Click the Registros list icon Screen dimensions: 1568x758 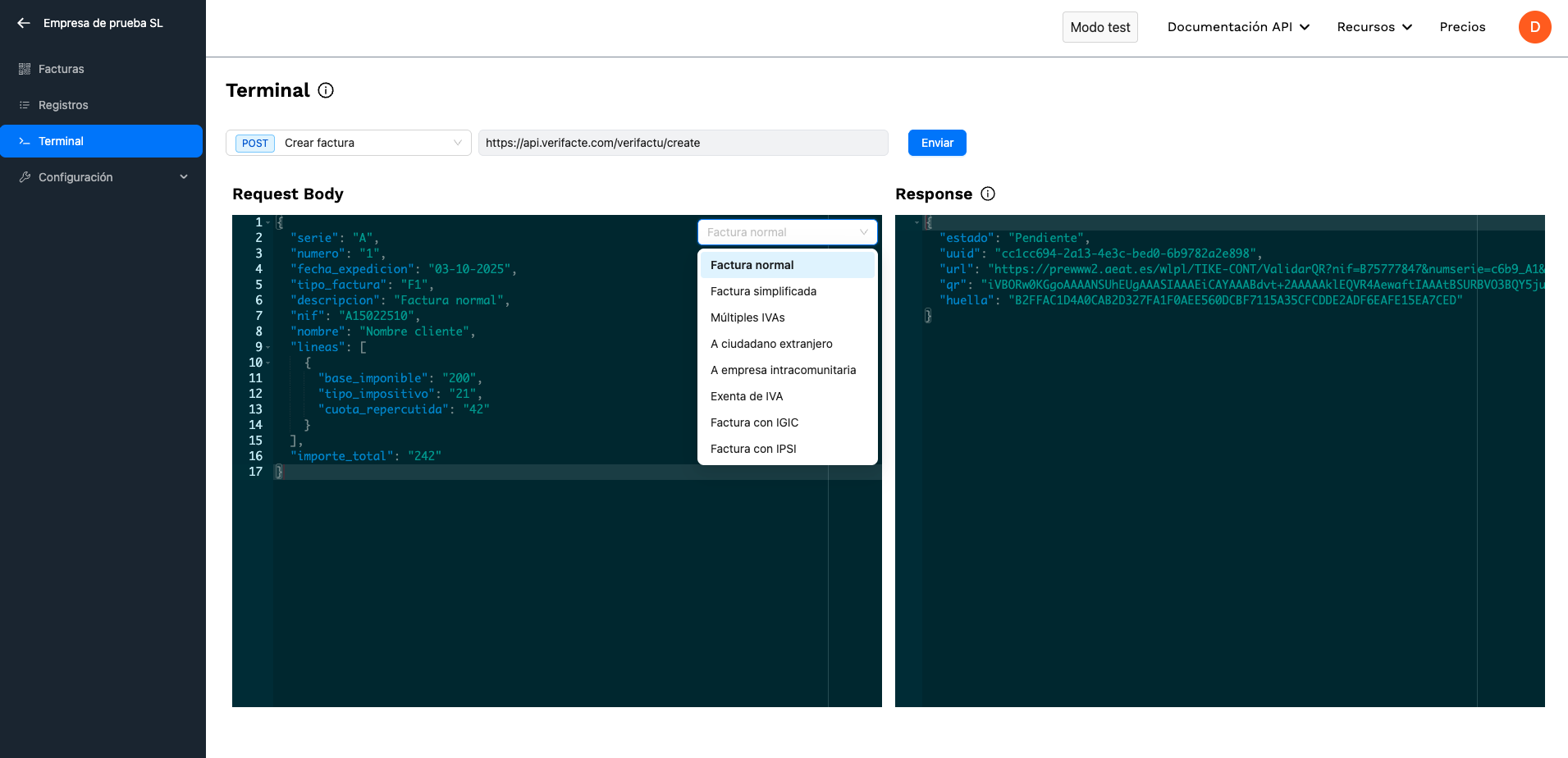(25, 105)
